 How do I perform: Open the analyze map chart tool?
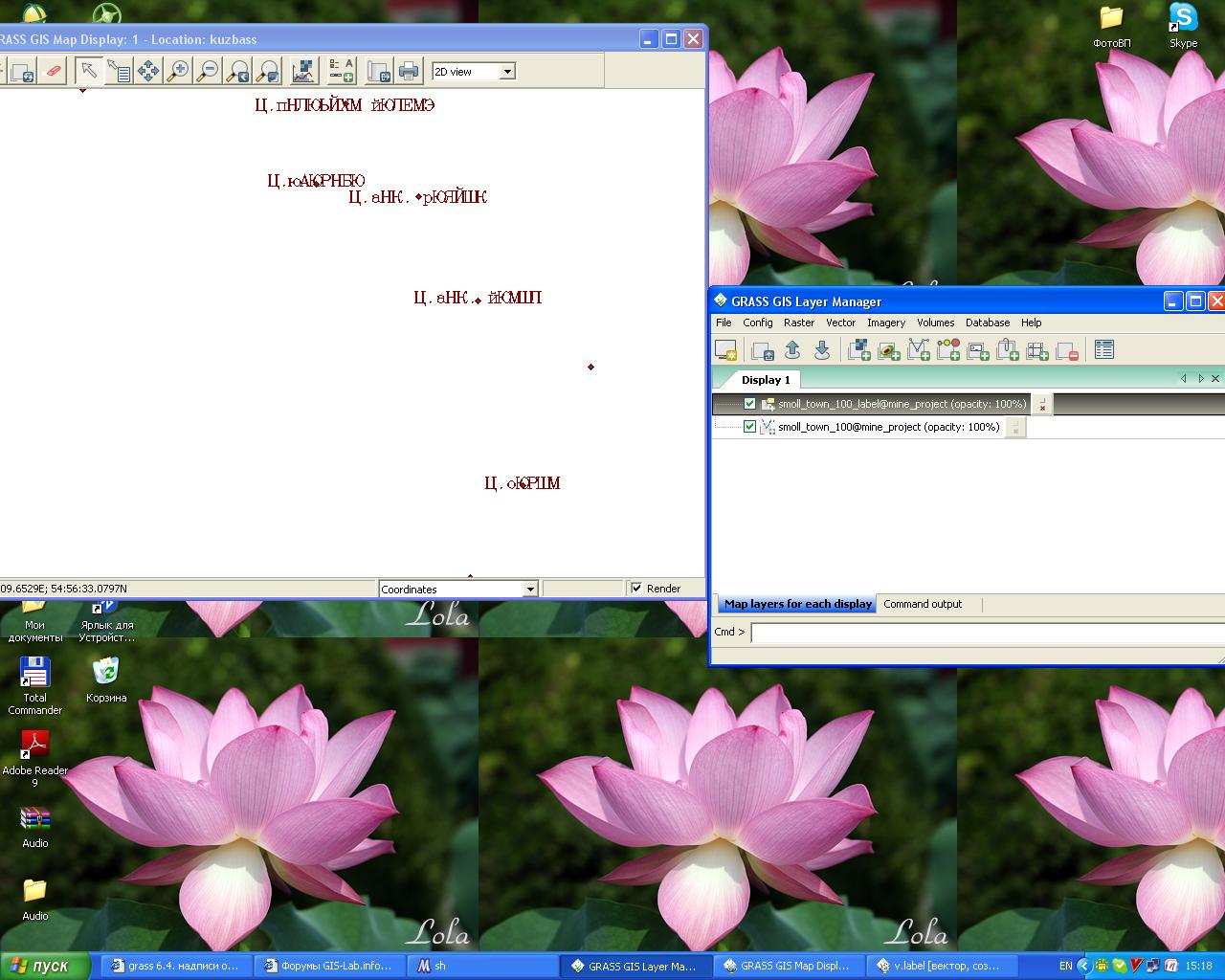tap(303, 71)
